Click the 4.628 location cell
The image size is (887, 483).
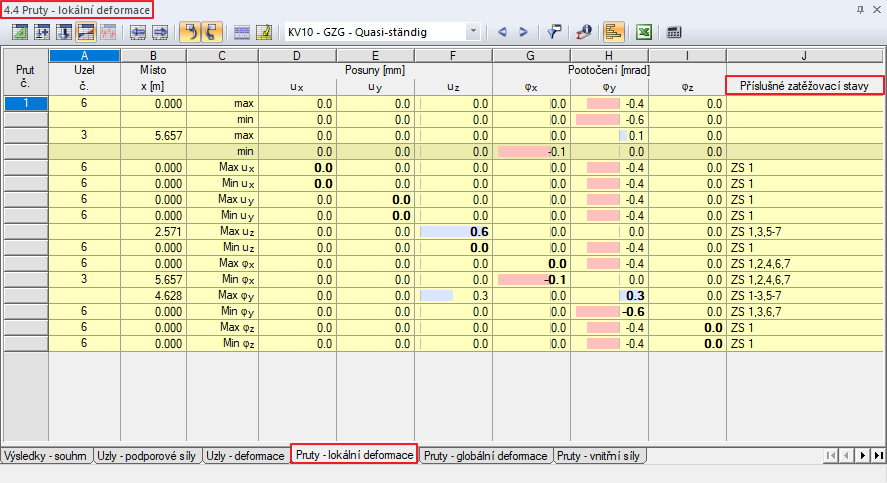pyautogui.click(x=153, y=296)
